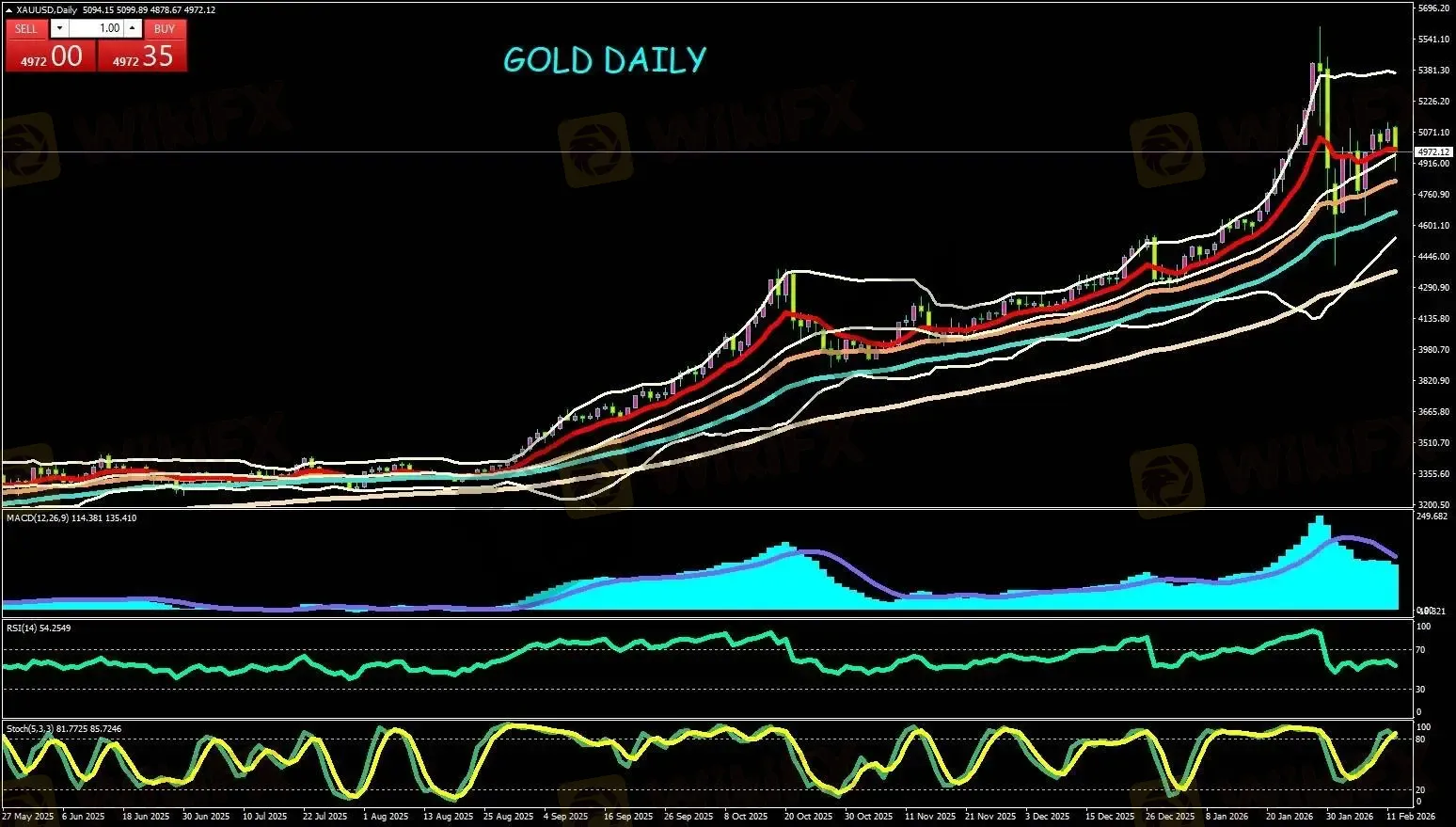Viewport: 1456px width, 827px height.
Task: Click the 3980.70 price scale label
Action: (x=1433, y=350)
